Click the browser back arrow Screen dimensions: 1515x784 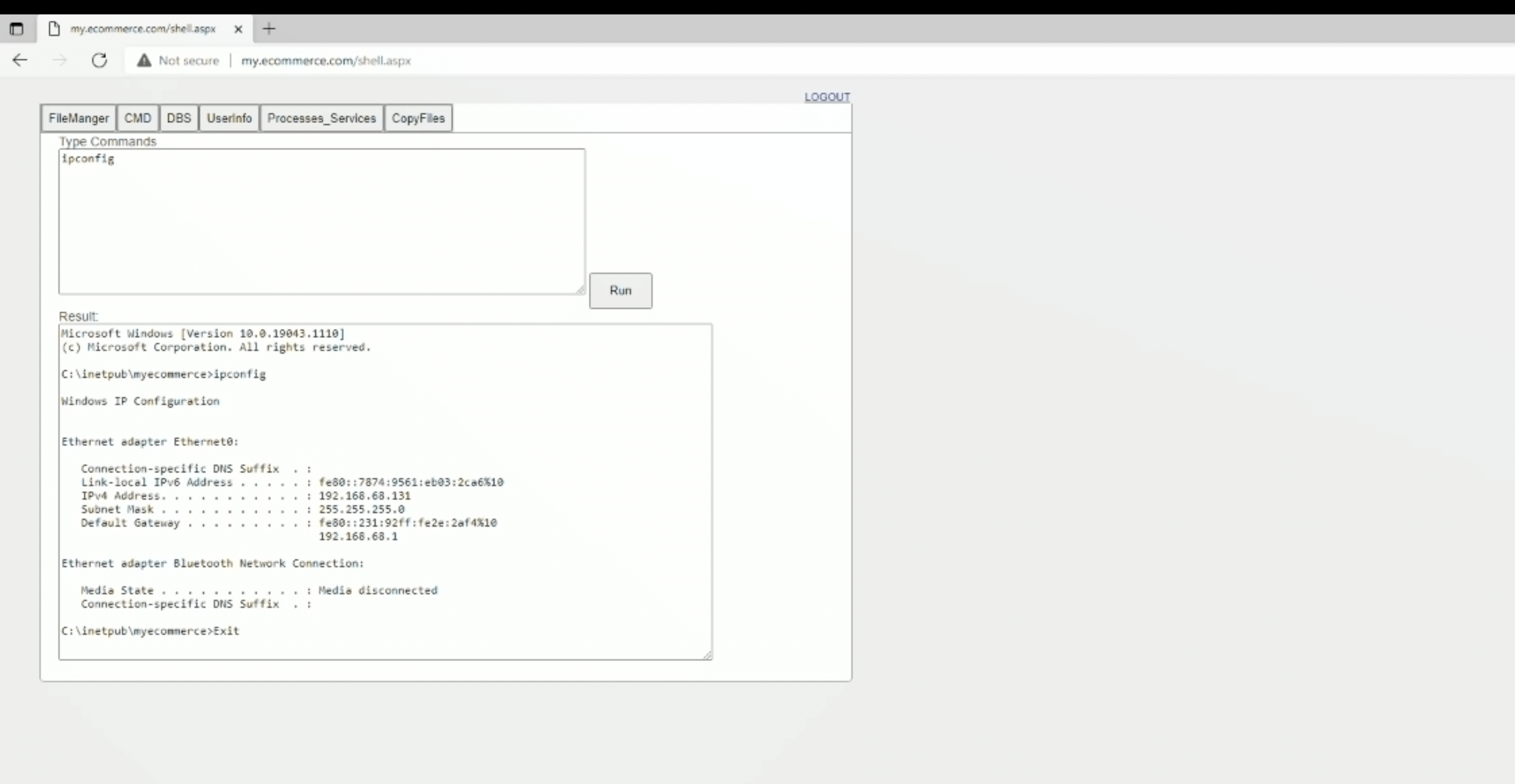point(20,60)
